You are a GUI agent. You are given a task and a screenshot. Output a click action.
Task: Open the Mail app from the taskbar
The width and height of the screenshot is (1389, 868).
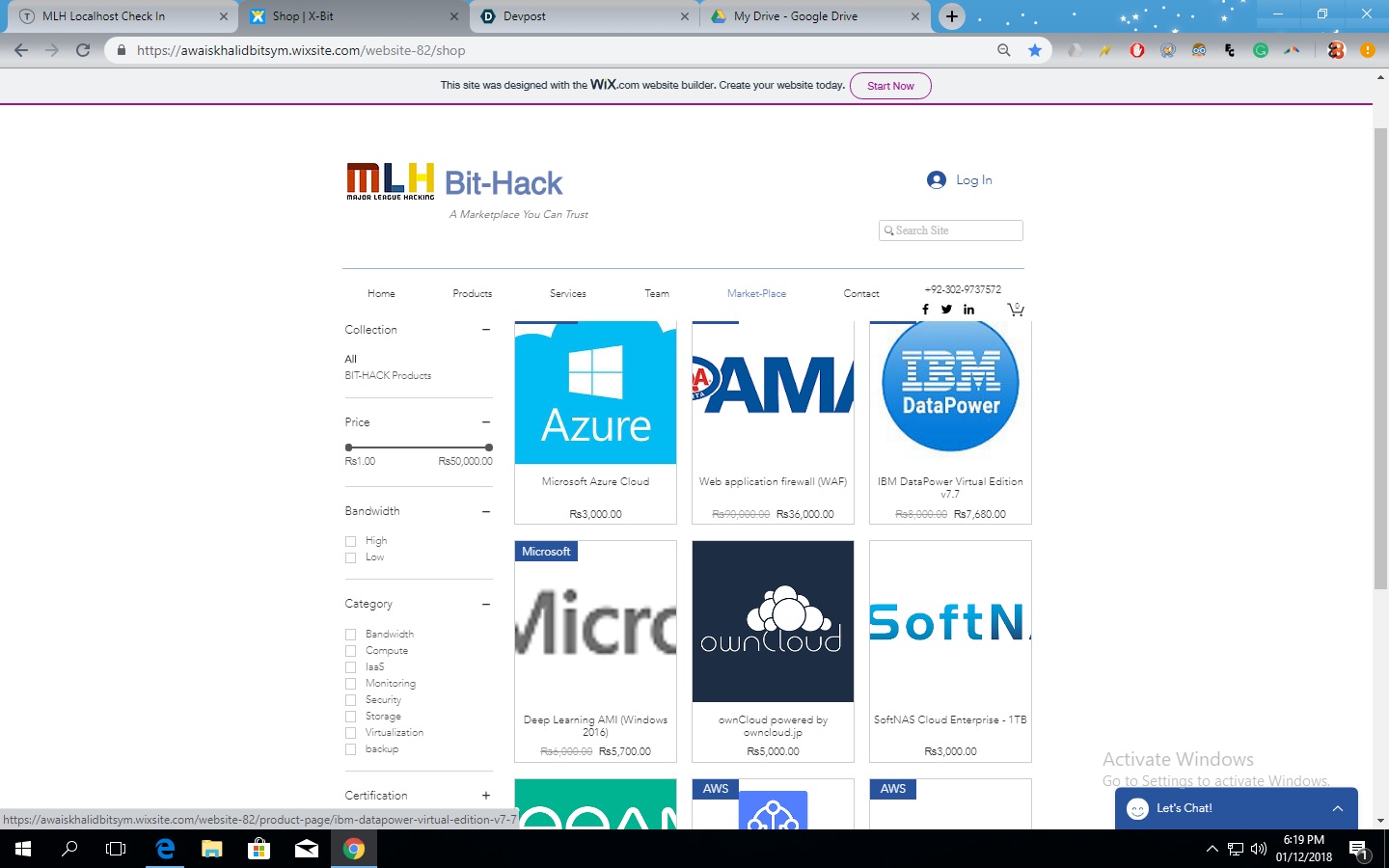tap(306, 849)
